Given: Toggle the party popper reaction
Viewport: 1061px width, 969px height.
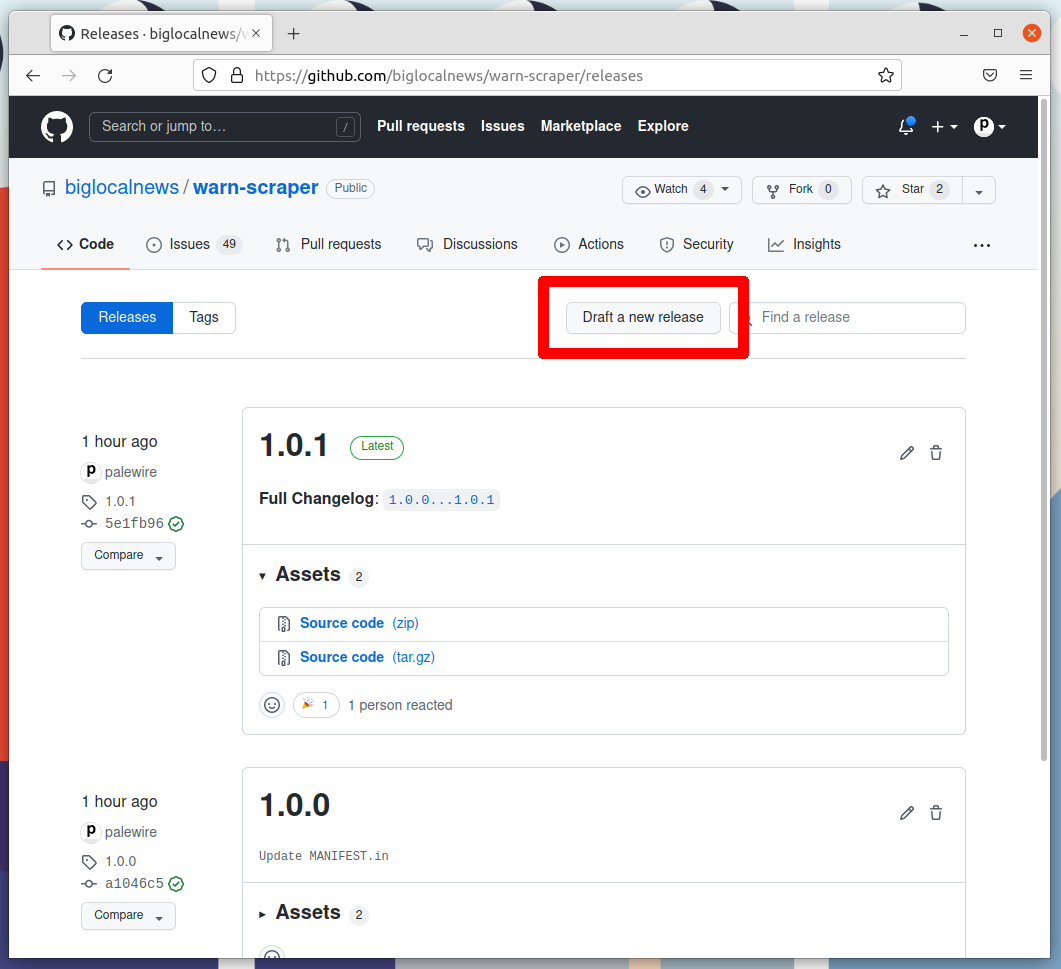Looking at the screenshot, I should click(316, 705).
